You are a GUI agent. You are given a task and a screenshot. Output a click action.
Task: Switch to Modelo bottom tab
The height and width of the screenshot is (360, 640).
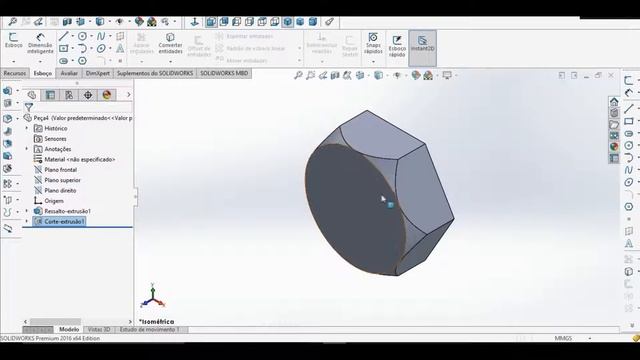(69, 329)
